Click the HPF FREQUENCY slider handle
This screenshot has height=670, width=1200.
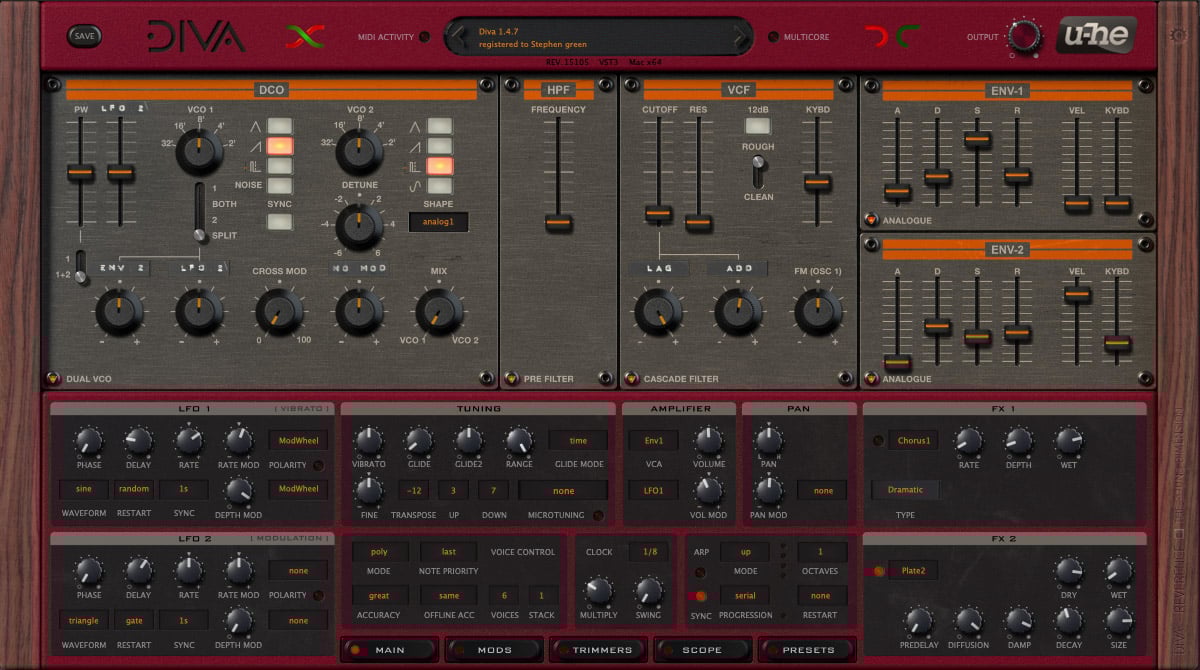[558, 221]
